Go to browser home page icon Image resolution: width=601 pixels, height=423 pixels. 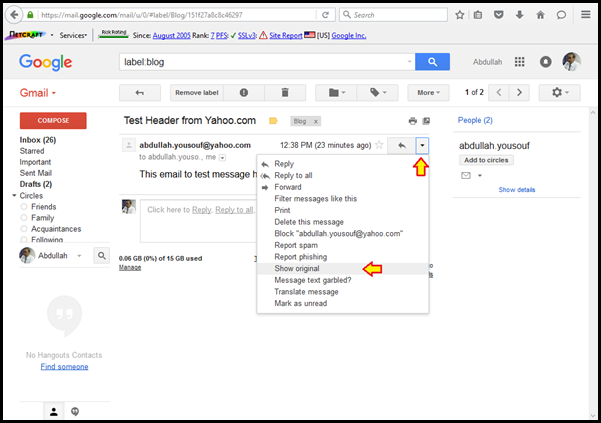point(540,15)
